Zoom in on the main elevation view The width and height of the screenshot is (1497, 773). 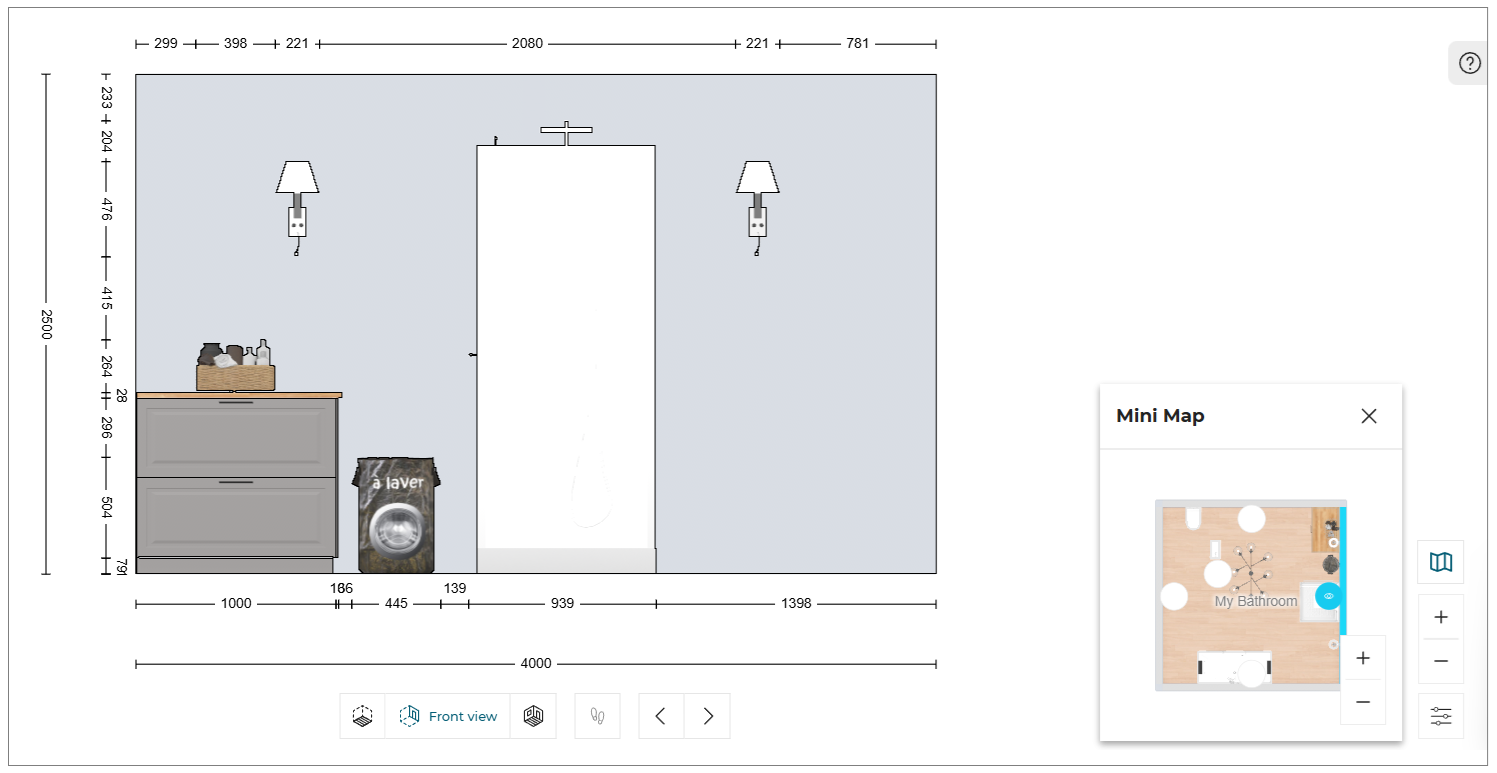(1441, 617)
